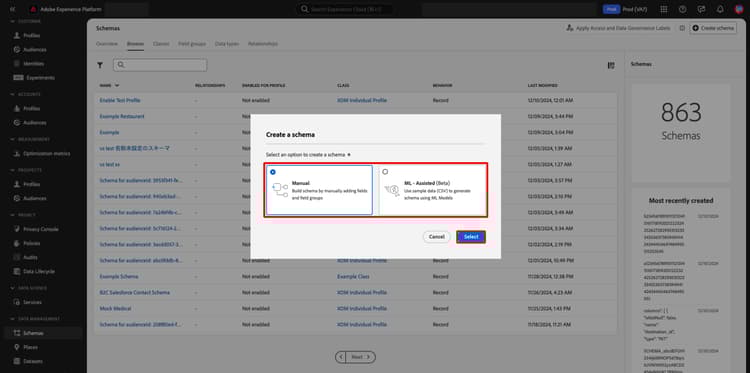The height and width of the screenshot is (373, 750).
Task: Open the Example Schema row link
Action: point(119,276)
